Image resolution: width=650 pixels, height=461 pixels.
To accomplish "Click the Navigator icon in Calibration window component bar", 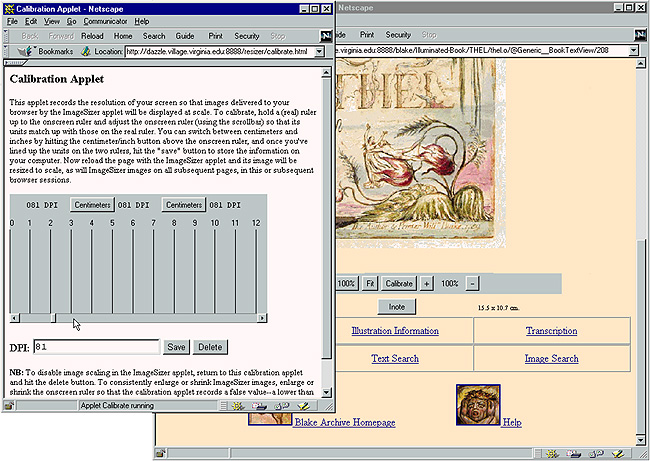I will 238,406.
